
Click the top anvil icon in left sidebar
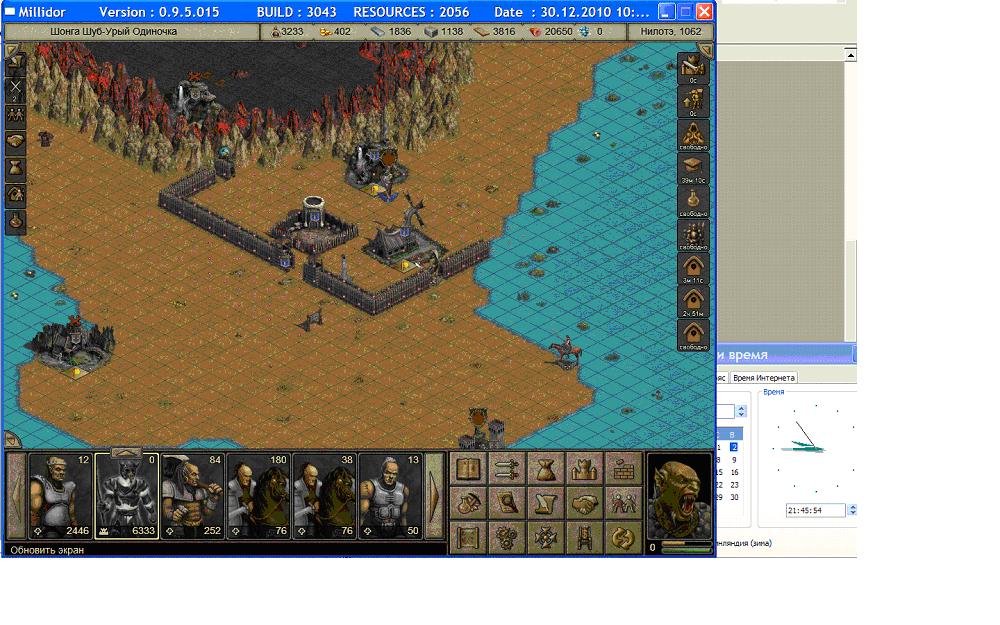15,64
